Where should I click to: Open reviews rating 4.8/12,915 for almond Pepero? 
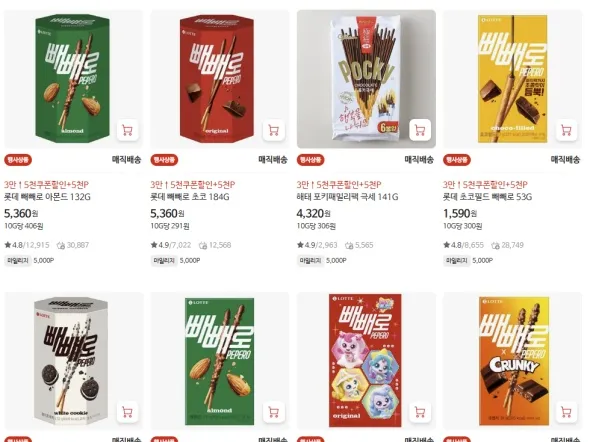pos(27,245)
